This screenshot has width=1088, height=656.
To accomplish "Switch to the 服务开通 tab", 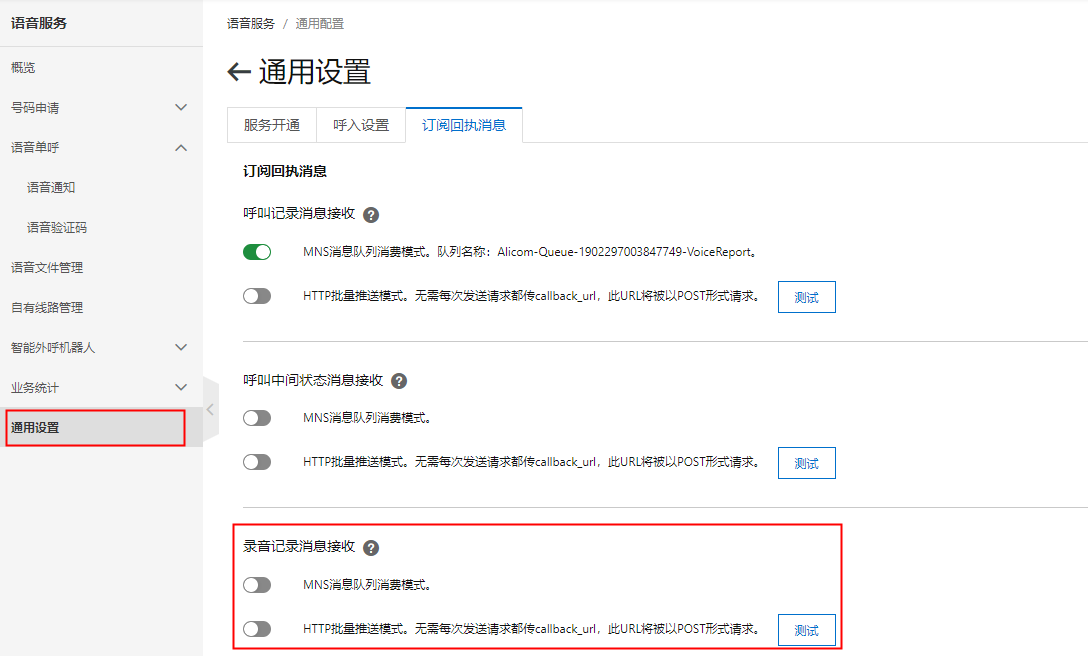I will (x=272, y=126).
